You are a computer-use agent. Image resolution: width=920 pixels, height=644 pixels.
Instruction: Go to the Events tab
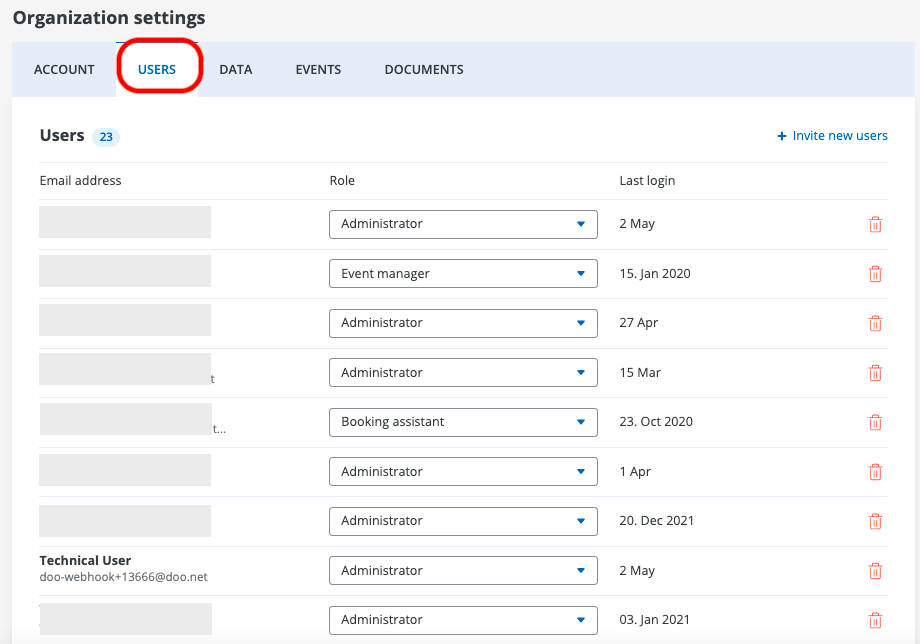coord(318,70)
